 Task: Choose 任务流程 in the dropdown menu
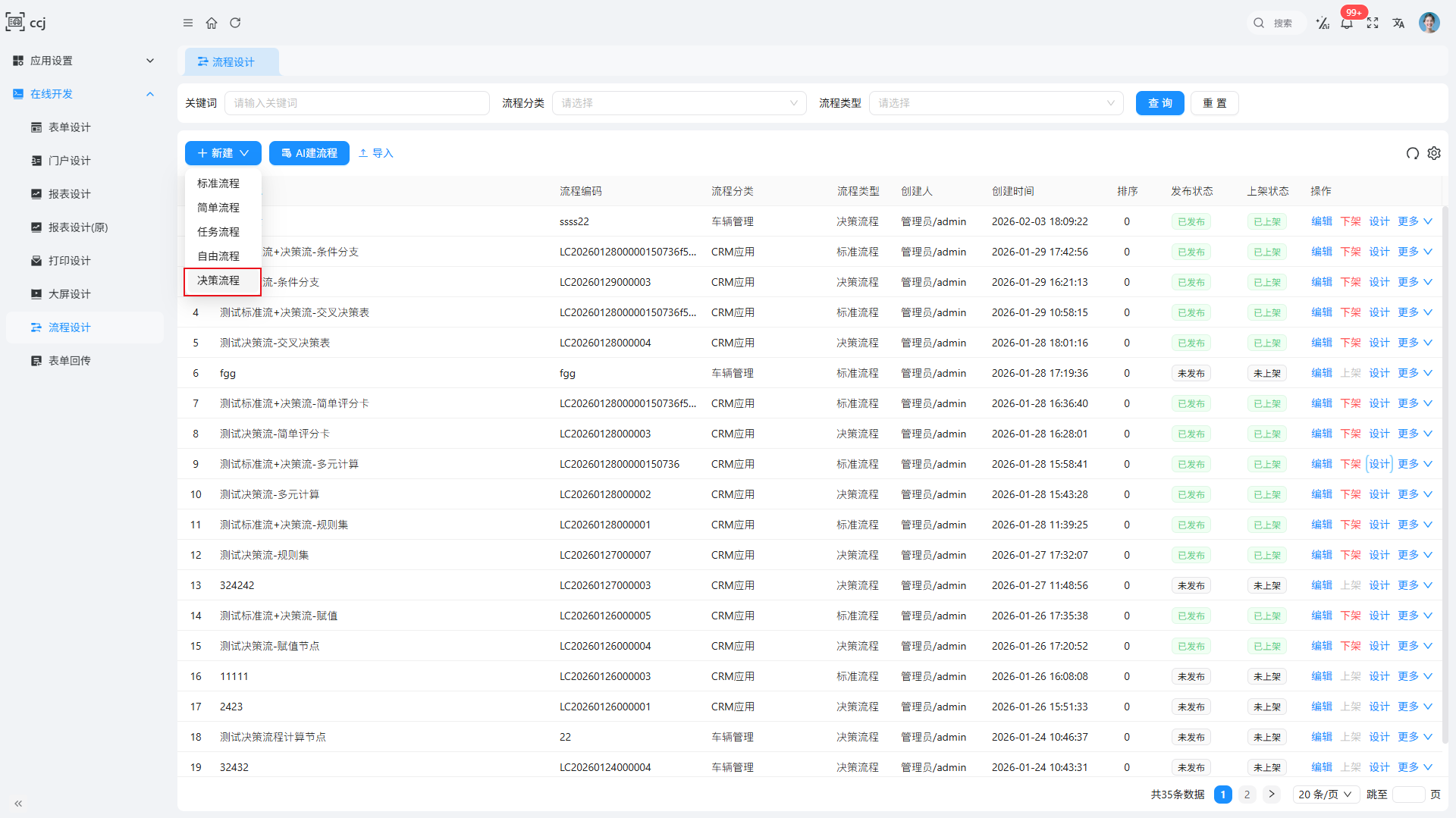tap(218, 232)
